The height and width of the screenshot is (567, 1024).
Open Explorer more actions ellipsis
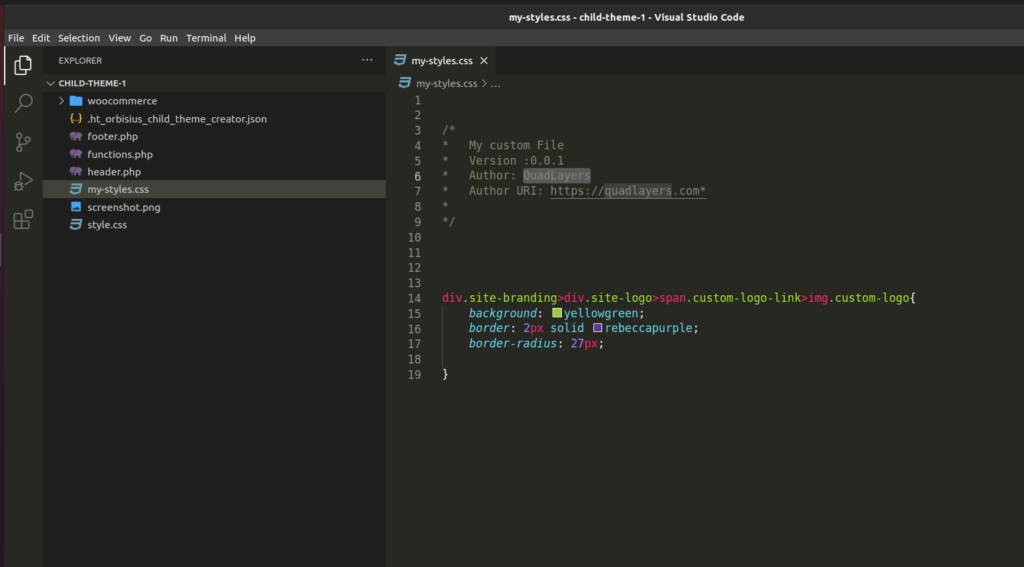coord(367,60)
